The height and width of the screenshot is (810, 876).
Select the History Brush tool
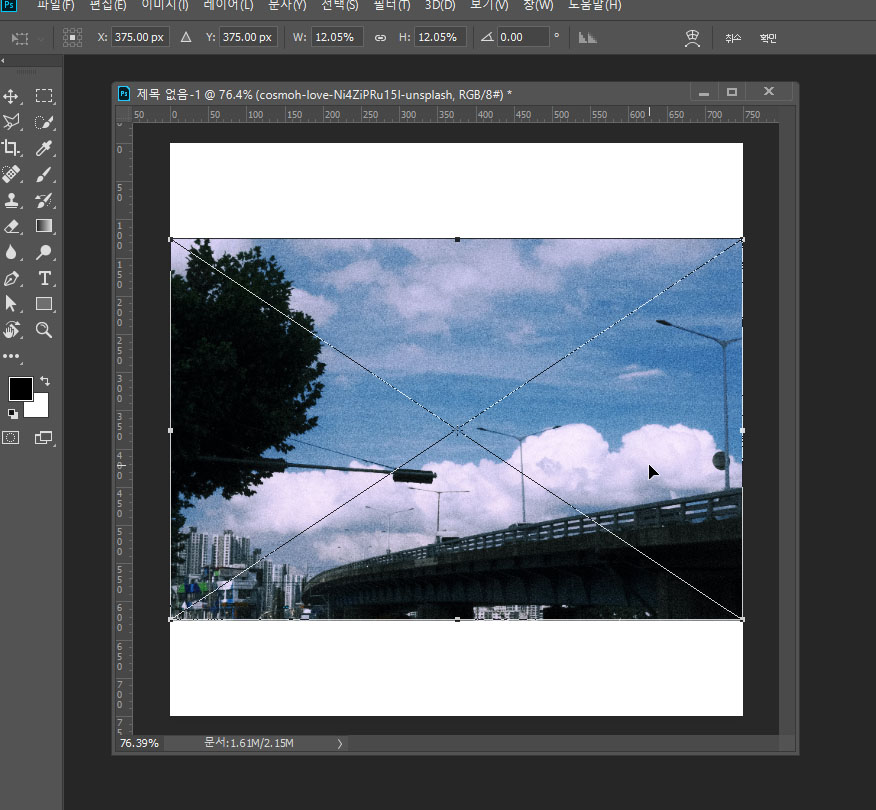tap(44, 200)
